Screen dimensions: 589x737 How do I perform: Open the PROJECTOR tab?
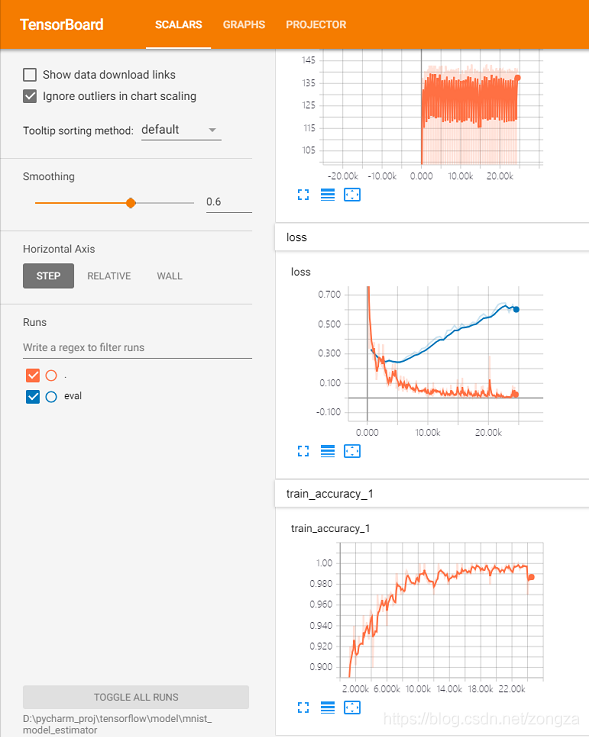pos(316,24)
